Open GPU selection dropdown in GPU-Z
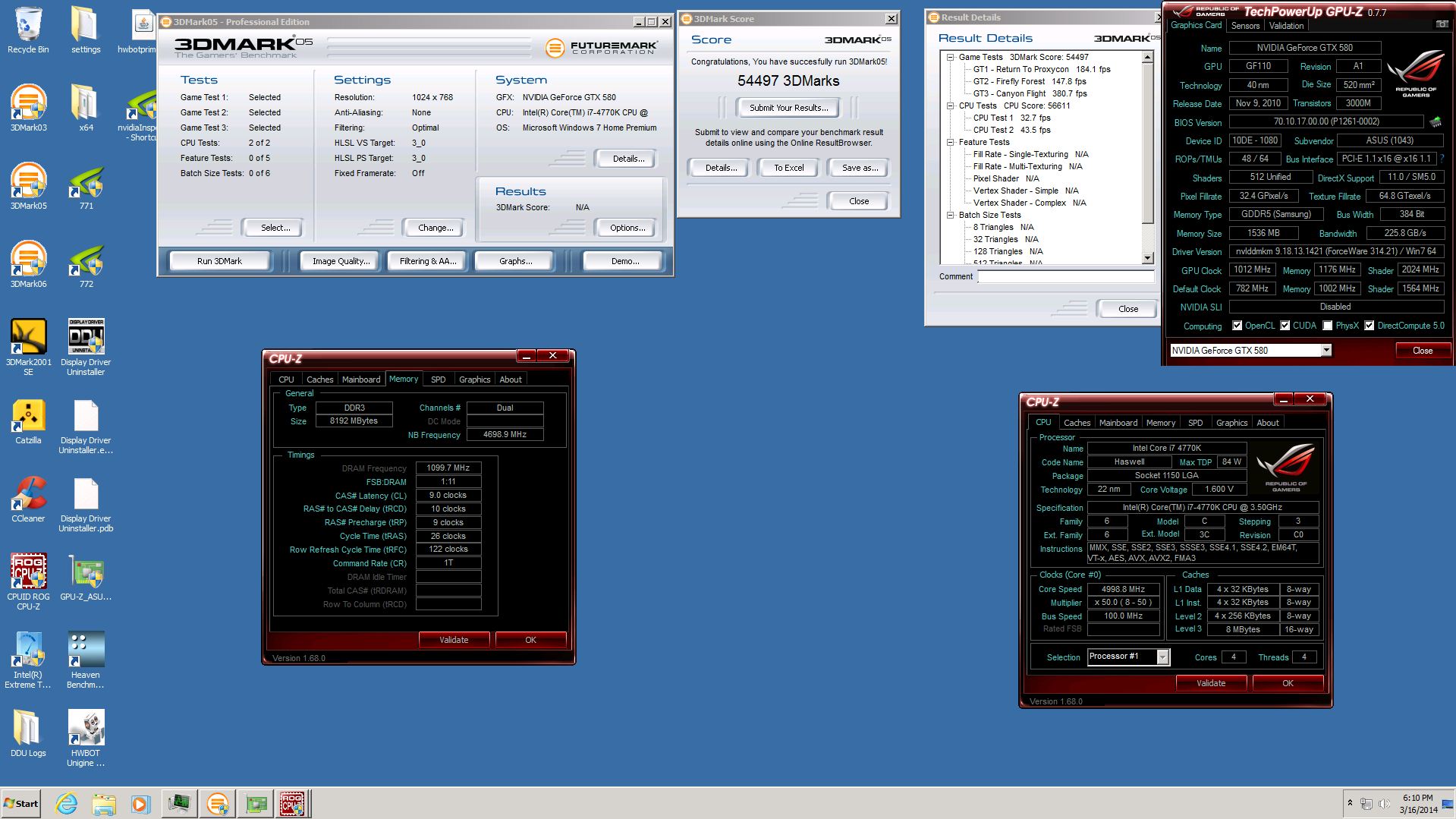This screenshot has width=1456, height=819. pos(1325,350)
